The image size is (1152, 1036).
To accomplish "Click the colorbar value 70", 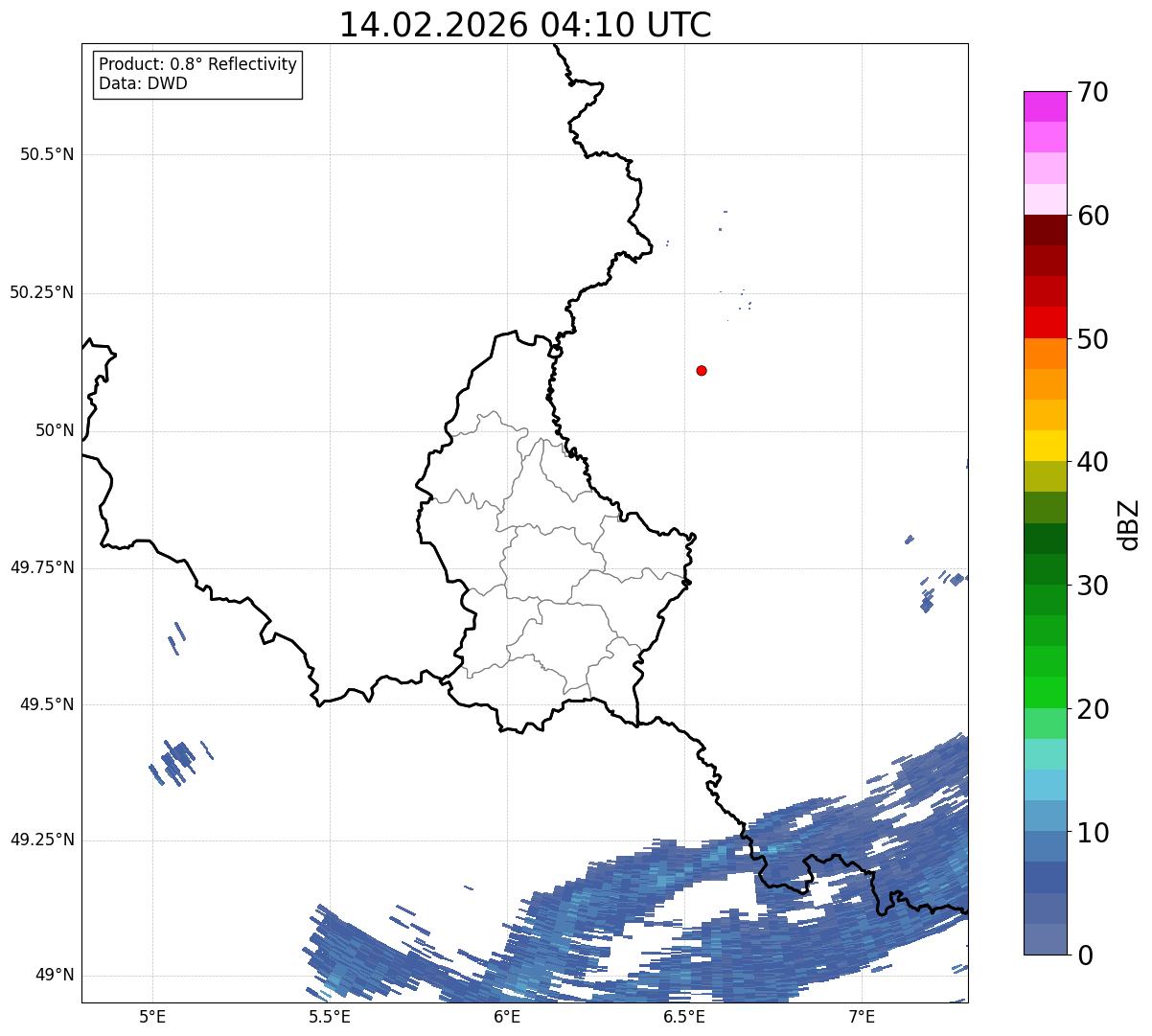I will [x=1093, y=92].
